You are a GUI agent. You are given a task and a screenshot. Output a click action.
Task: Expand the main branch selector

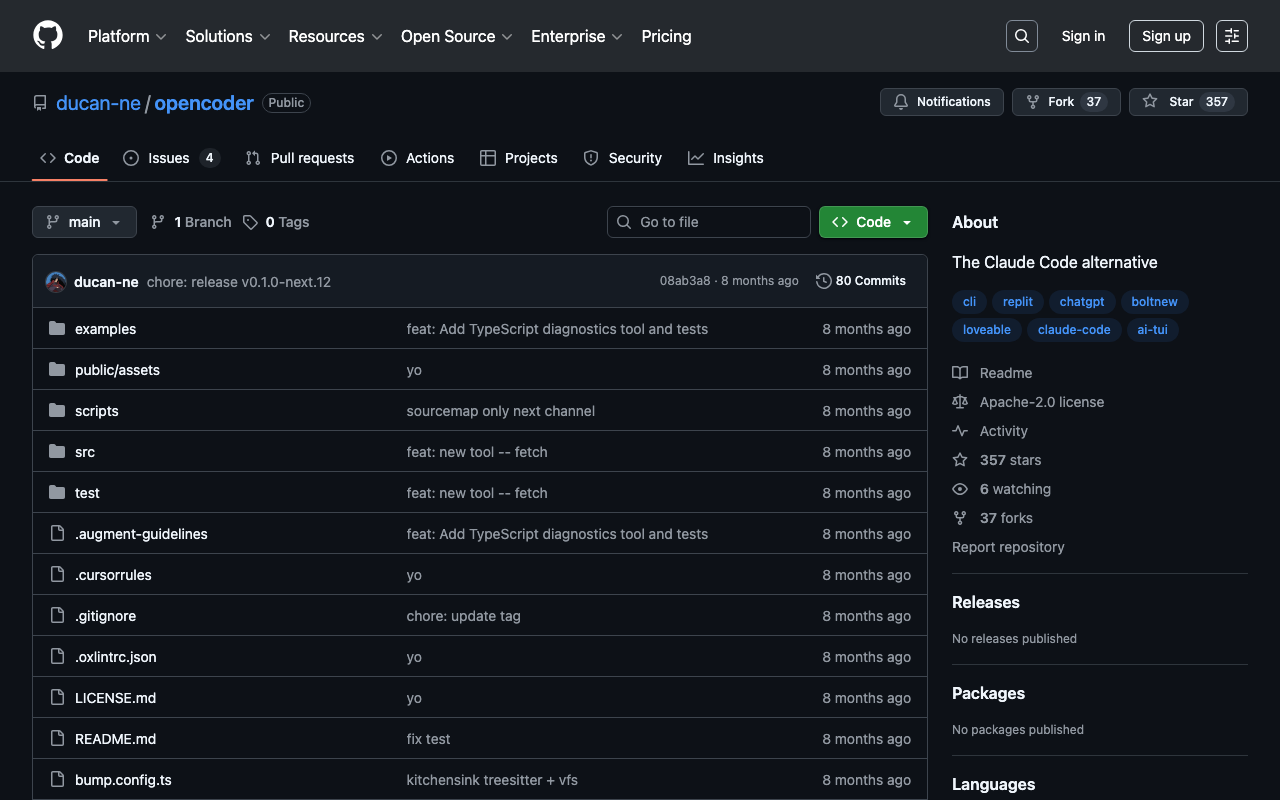(84, 222)
